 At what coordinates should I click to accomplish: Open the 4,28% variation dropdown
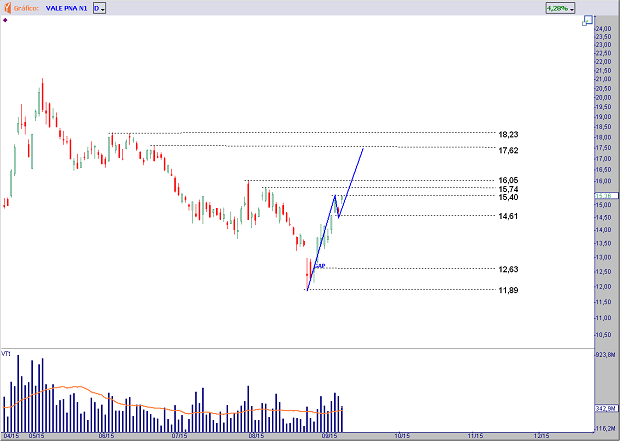(x=559, y=8)
